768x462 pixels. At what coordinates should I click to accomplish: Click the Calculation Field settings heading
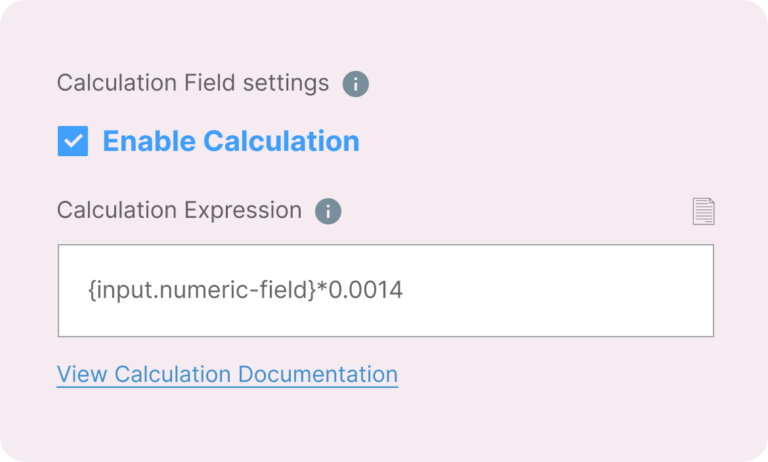coord(193,83)
